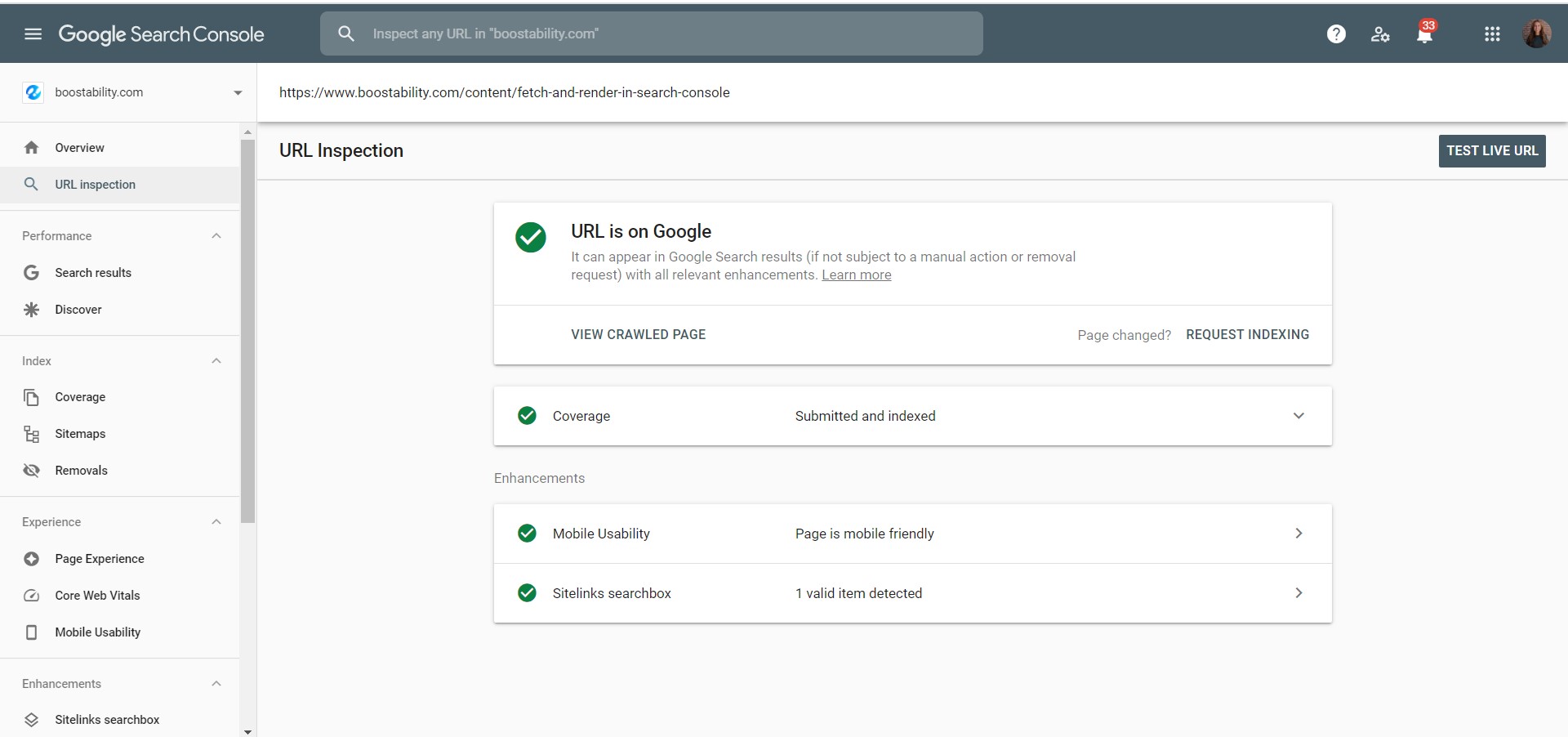
Task: Open the boostability.com property dropdown
Action: [x=237, y=92]
